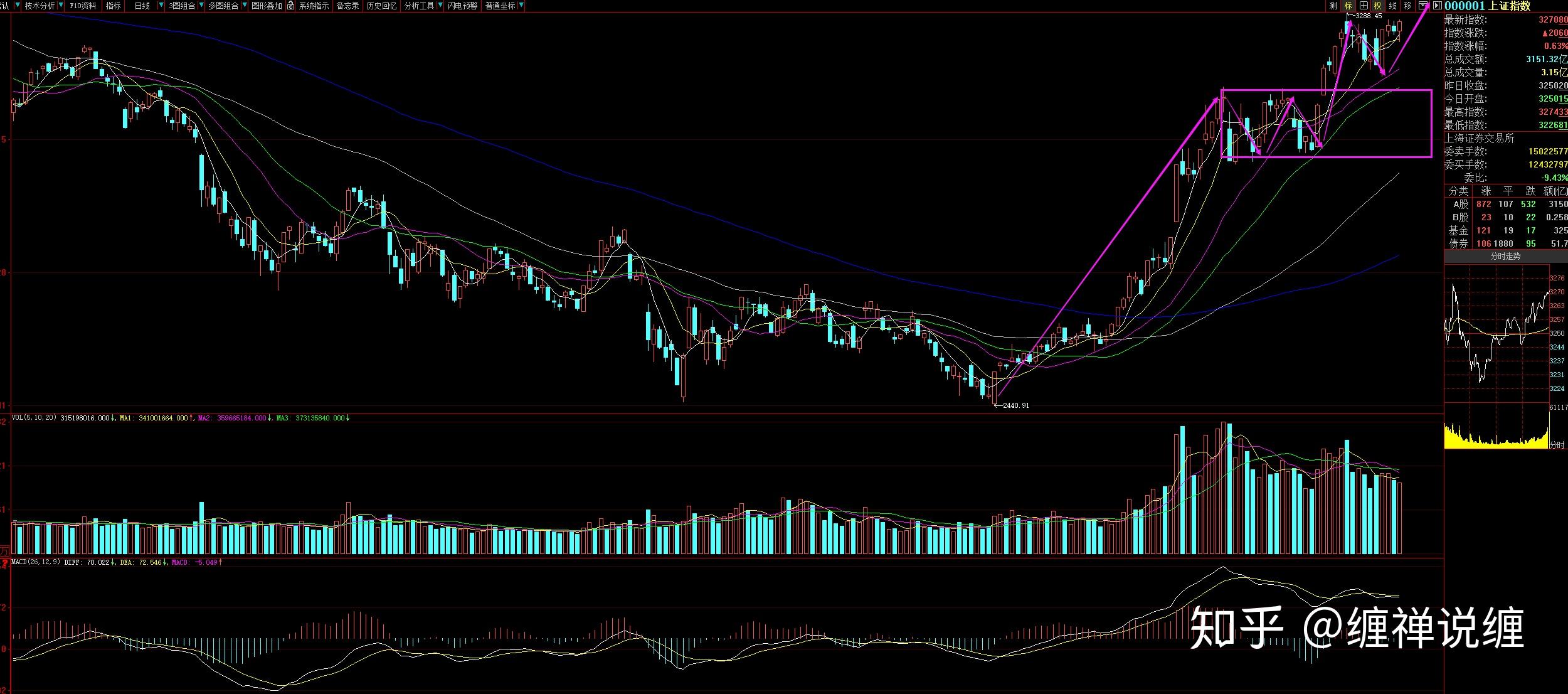The height and width of the screenshot is (694, 1568).
Task: Expand the 分析工具 dropdown arrow
Action: click(440, 5)
